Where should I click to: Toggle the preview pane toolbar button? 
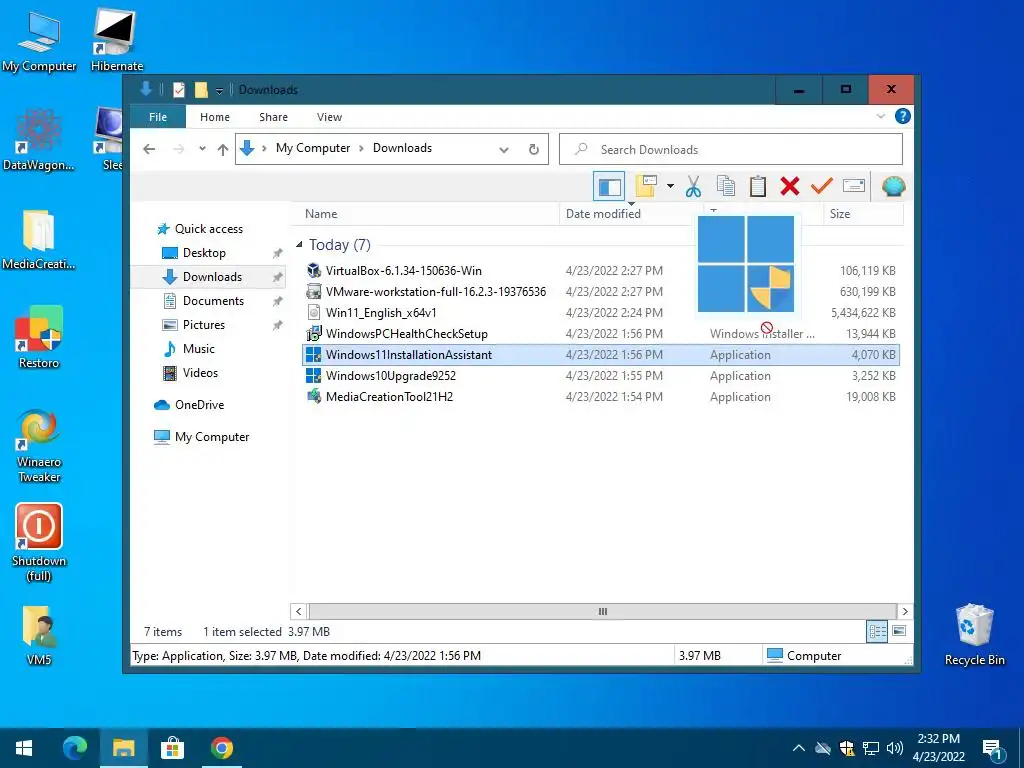(609, 187)
